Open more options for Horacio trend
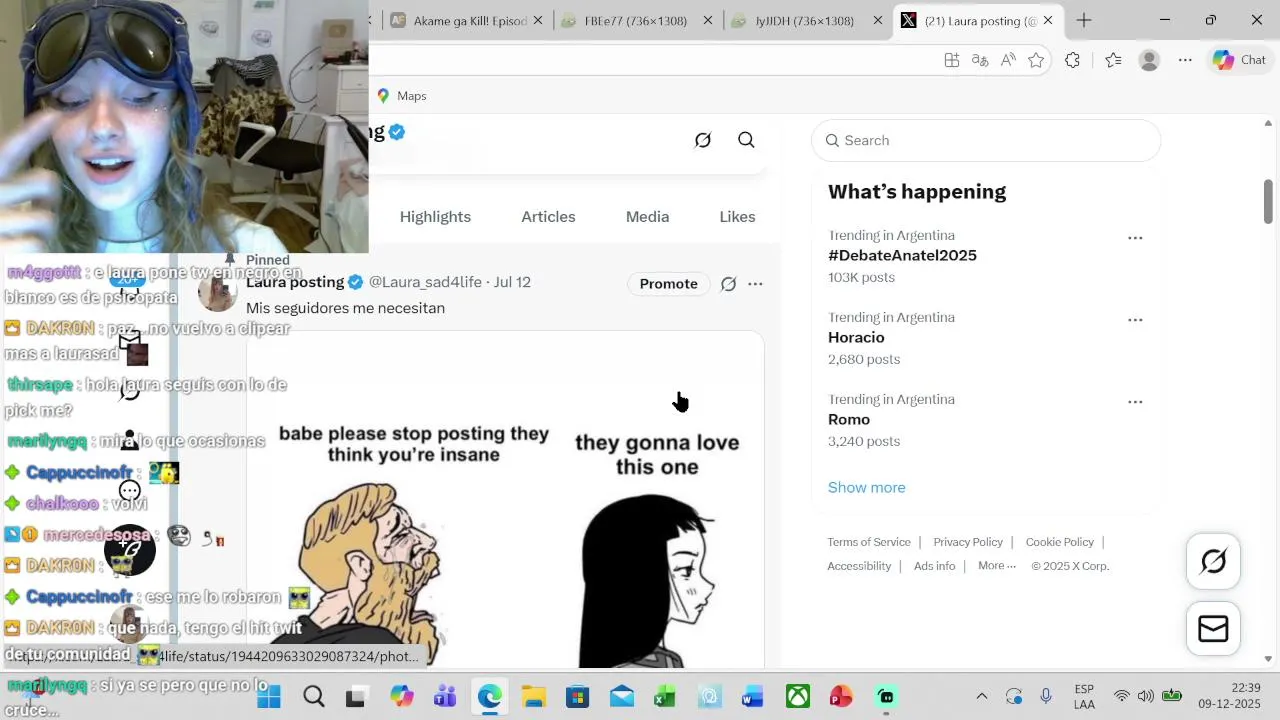 1135,320
